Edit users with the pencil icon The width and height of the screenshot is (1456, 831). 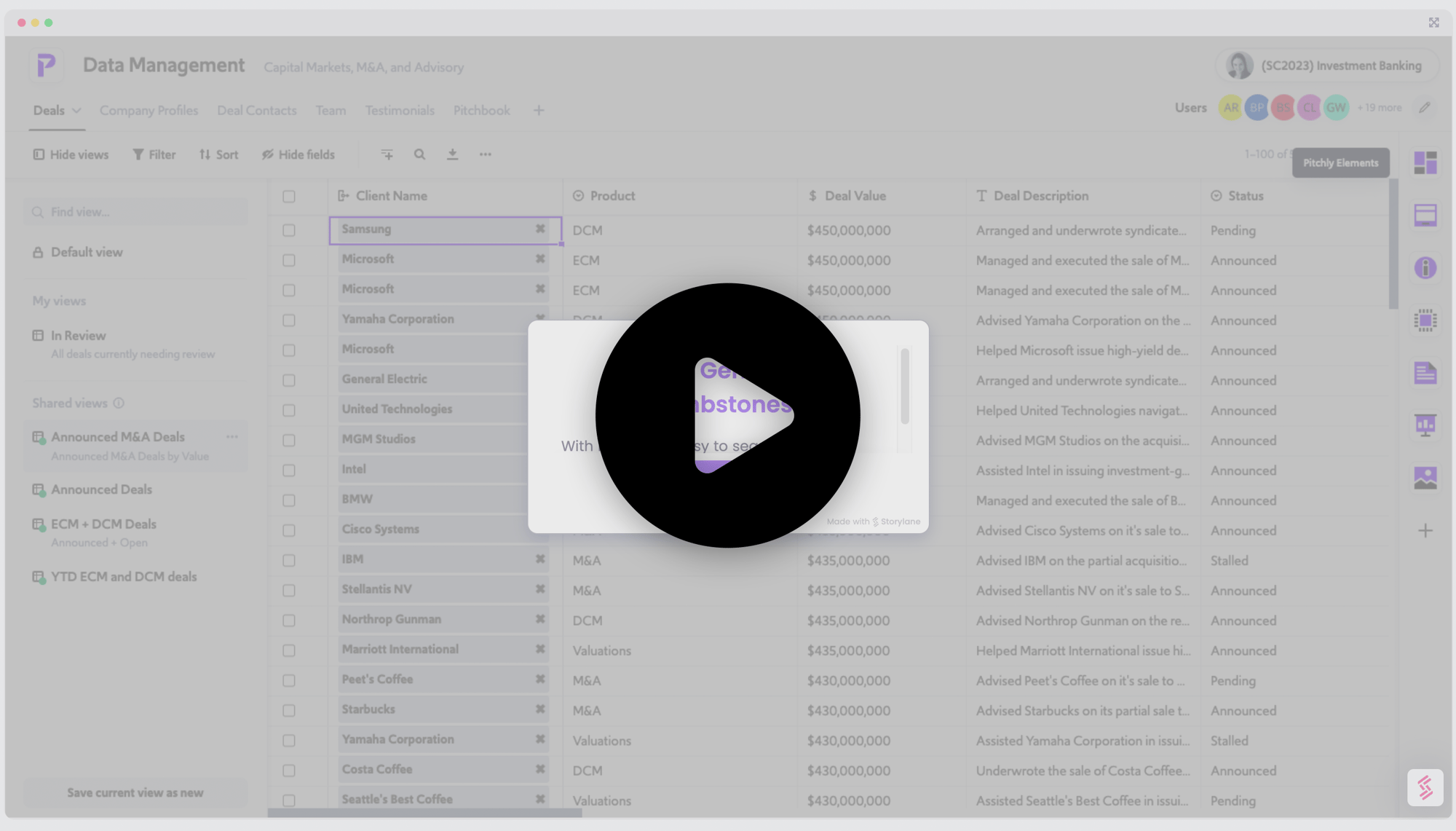point(1425,108)
